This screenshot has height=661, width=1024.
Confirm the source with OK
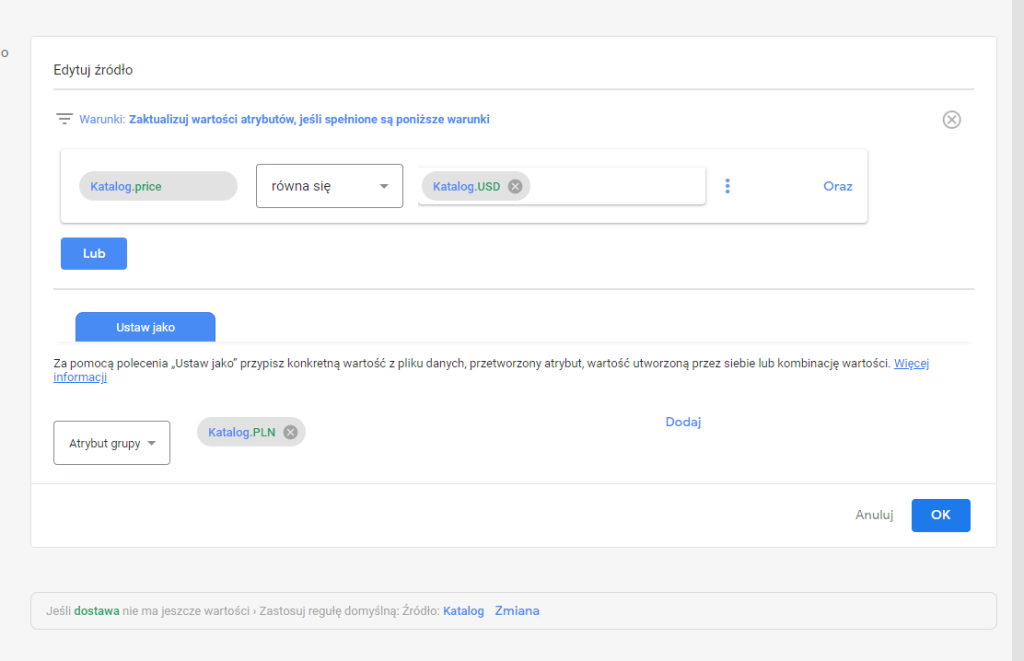click(x=940, y=515)
